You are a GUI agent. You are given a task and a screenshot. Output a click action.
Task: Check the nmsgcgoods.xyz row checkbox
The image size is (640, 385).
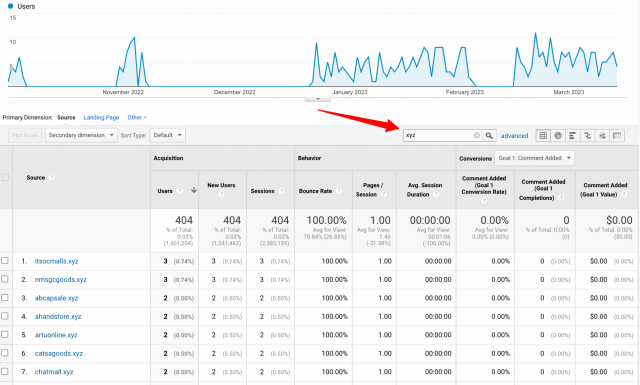[x=4, y=279]
